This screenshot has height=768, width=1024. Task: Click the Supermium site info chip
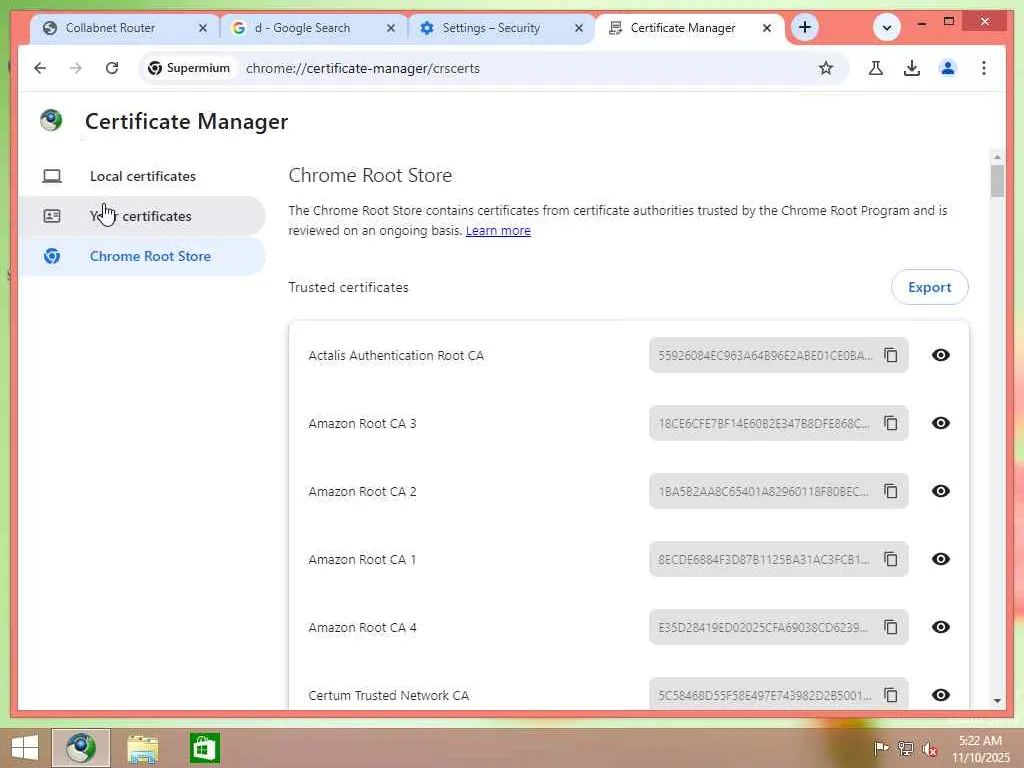[x=189, y=68]
